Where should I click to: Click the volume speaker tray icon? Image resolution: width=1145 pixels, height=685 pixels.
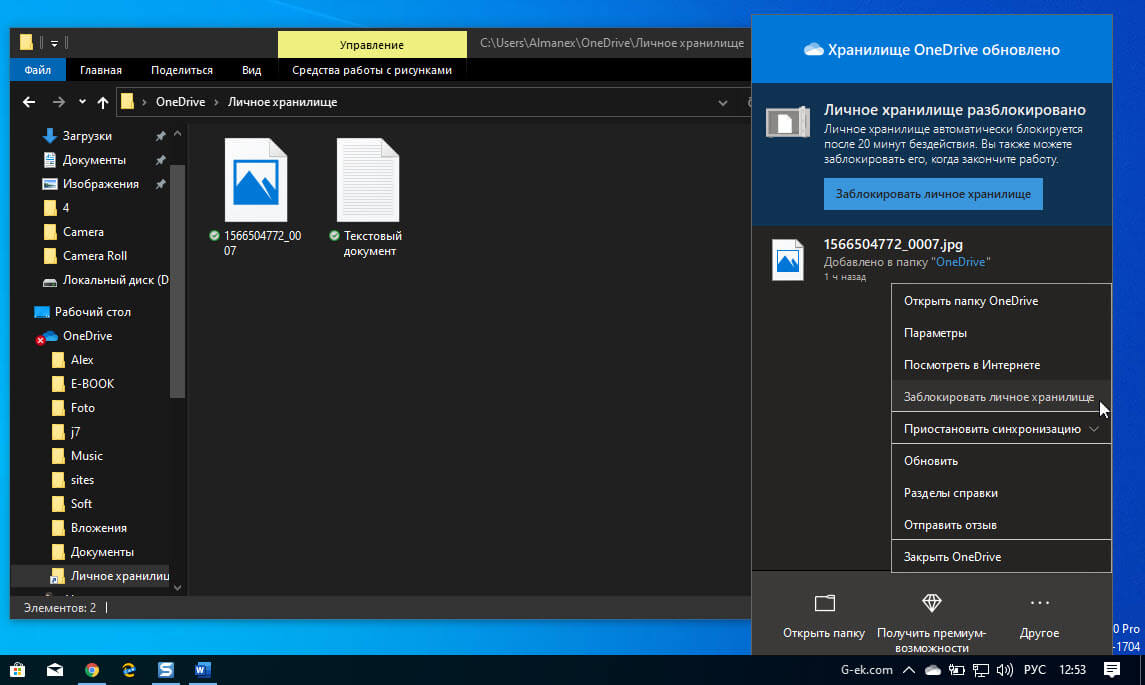[x=1005, y=670]
